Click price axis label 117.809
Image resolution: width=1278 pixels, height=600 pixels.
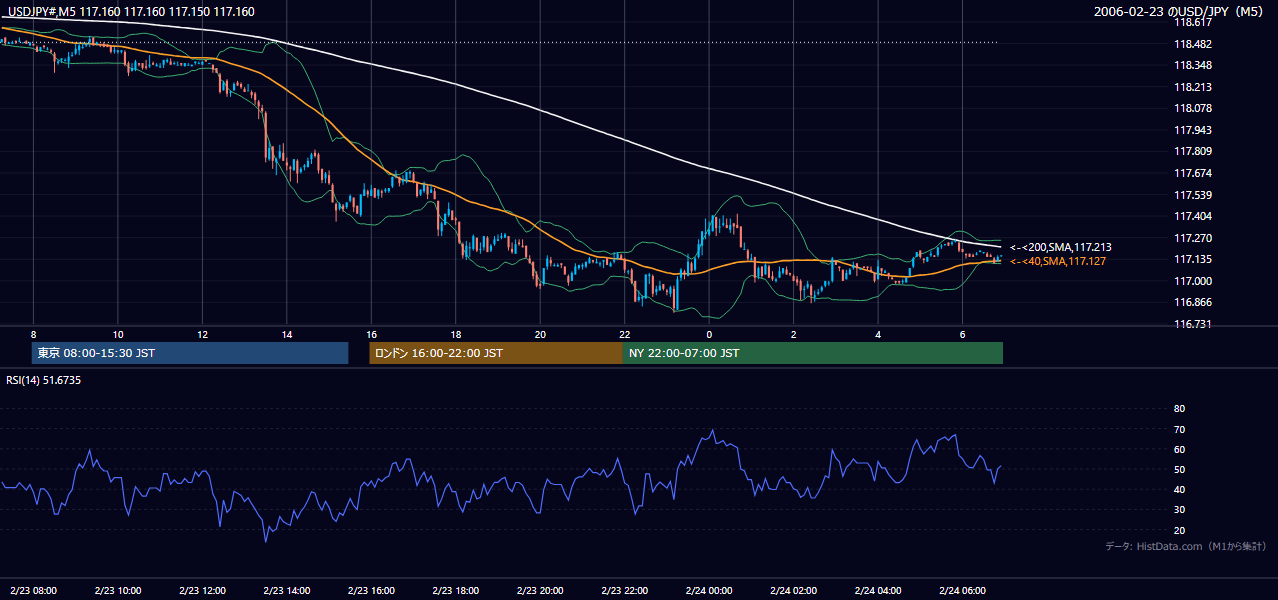(1192, 152)
